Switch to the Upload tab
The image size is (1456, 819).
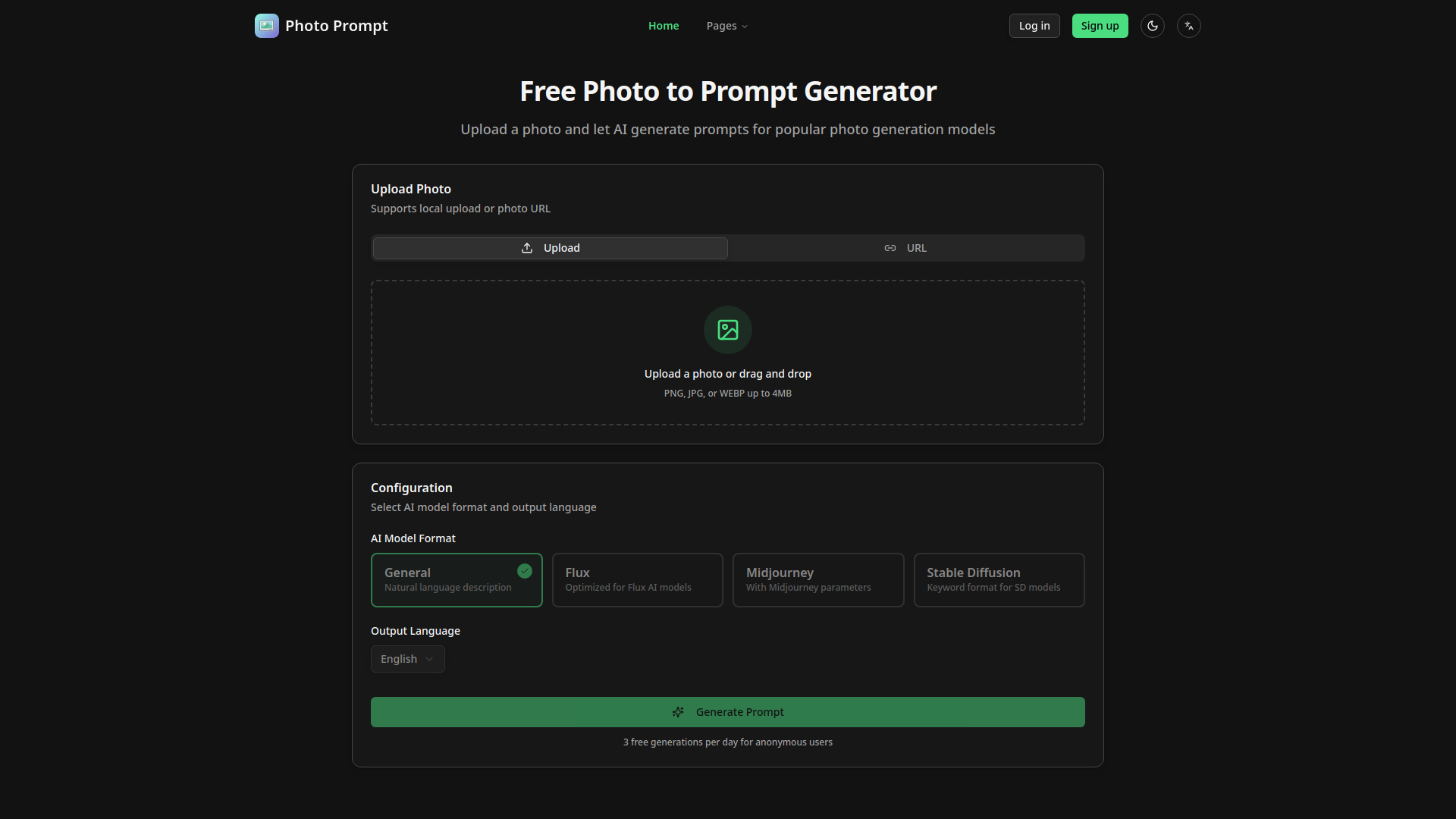coord(549,248)
